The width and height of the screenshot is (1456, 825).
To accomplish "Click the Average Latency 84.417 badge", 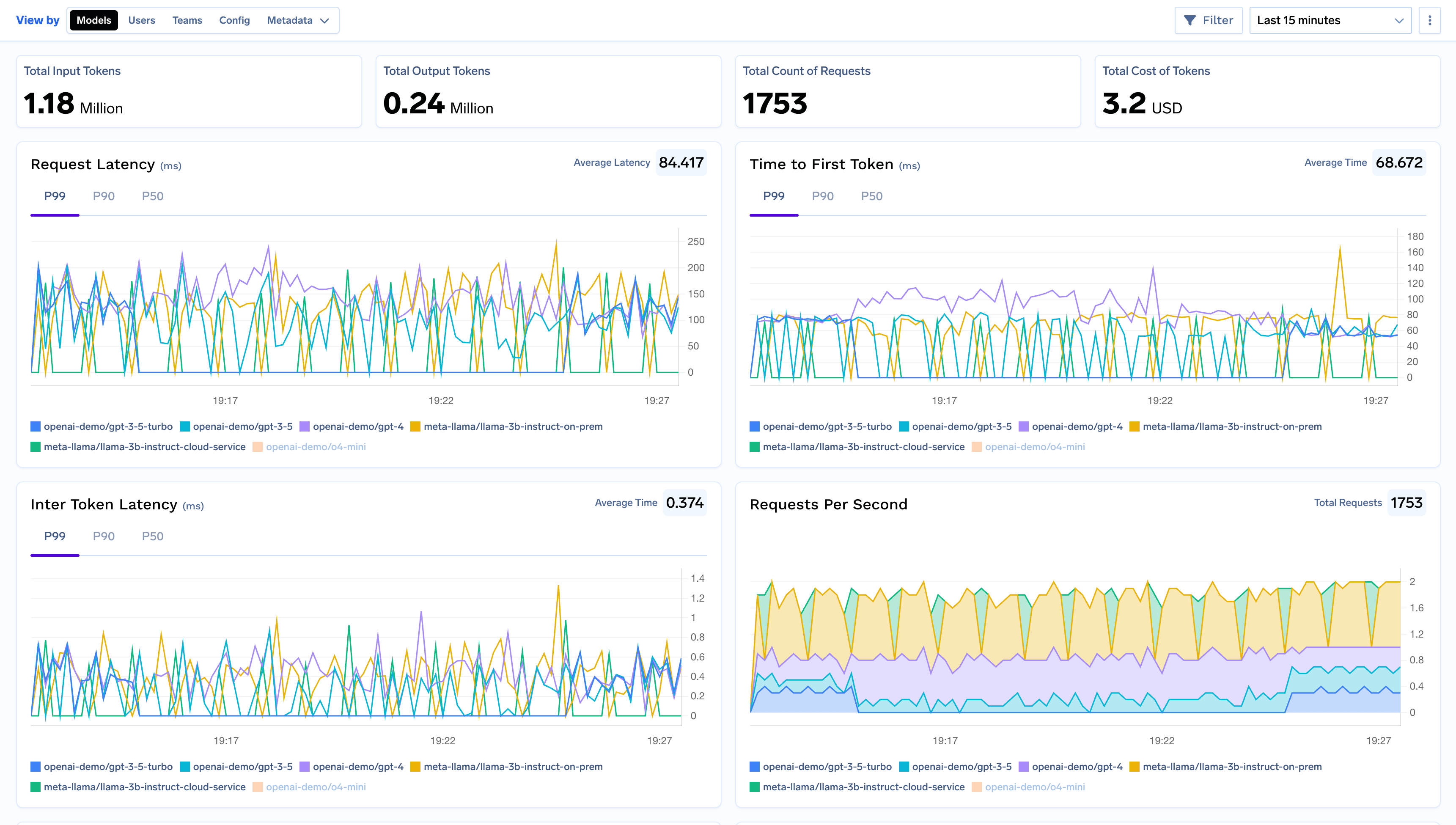I will tap(681, 162).
